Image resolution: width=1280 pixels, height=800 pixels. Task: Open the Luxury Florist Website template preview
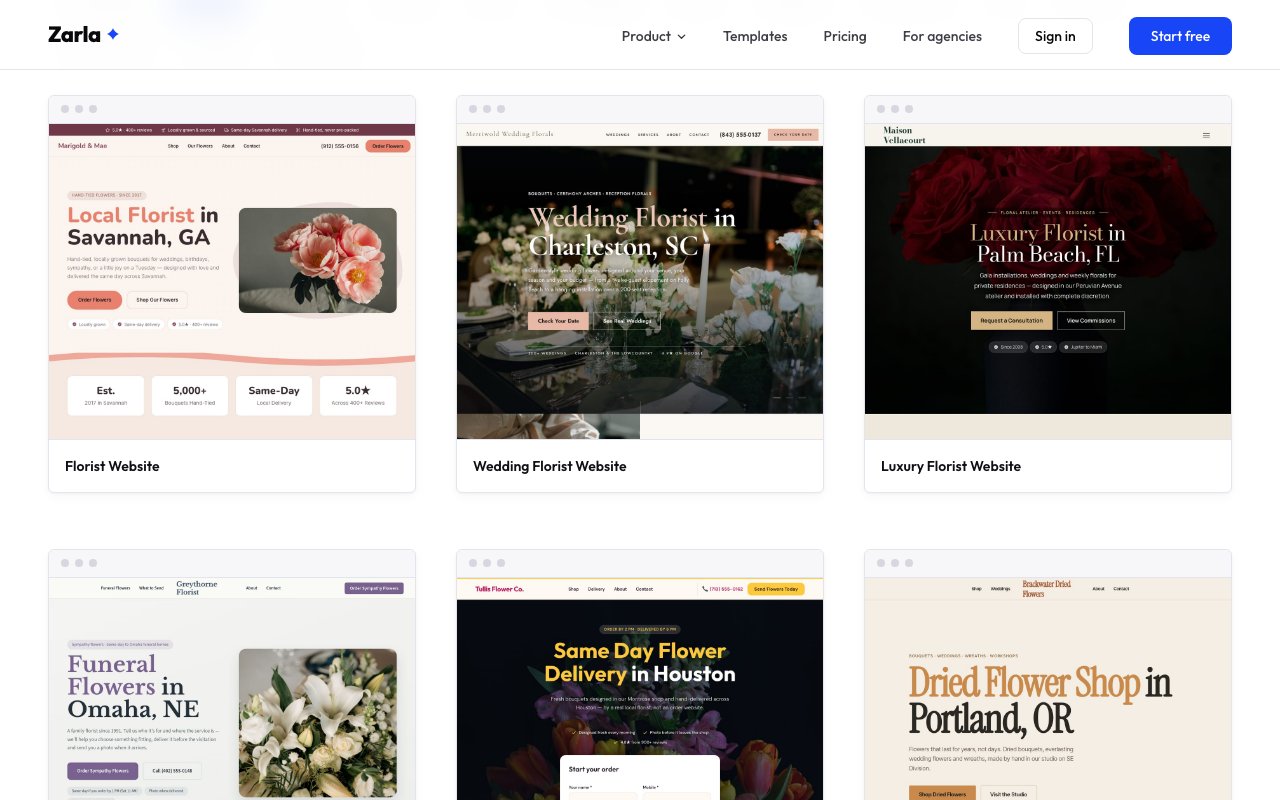pyautogui.click(x=1048, y=281)
